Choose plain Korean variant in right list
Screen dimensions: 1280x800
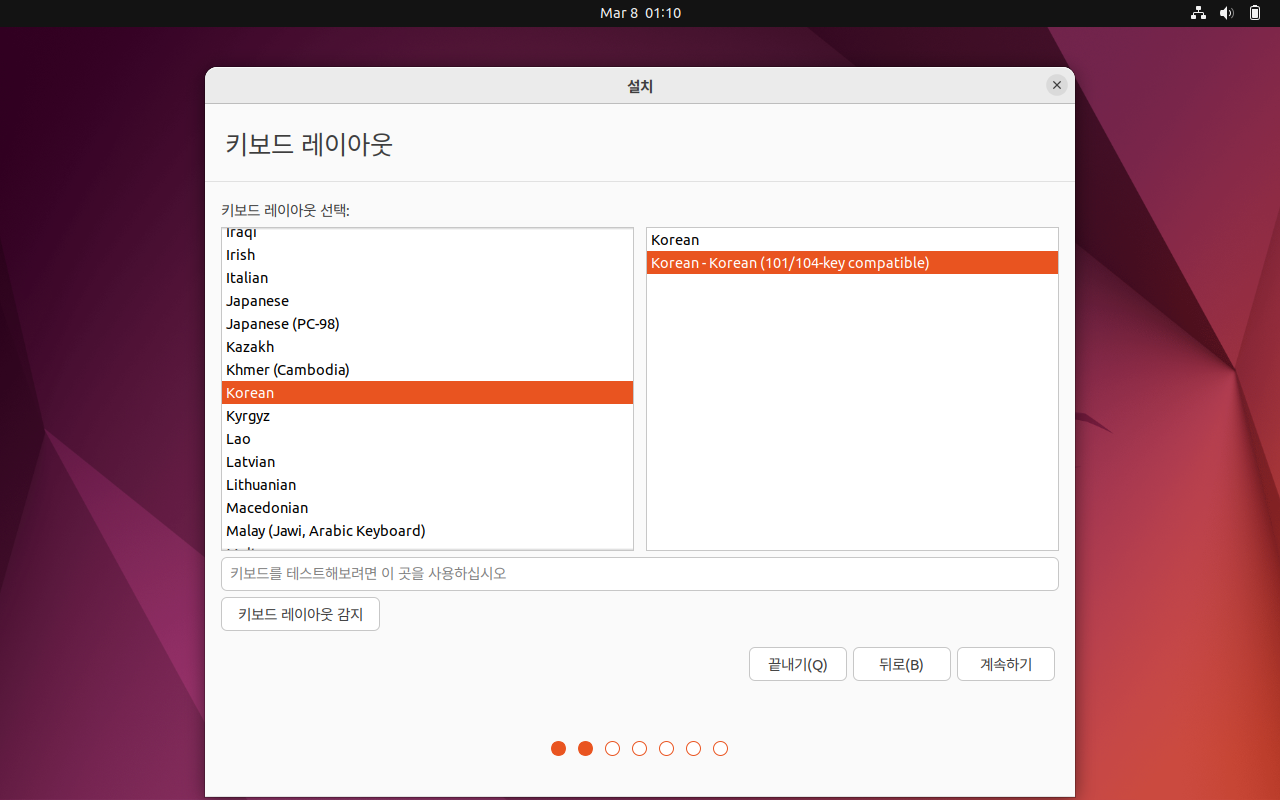point(852,240)
